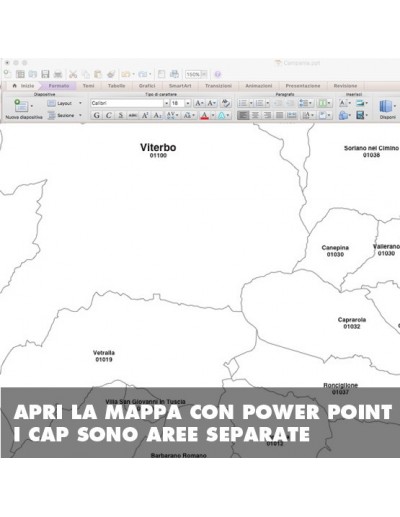Viewport: 400px width, 517px height.
Task: Select the Caprarola 01032 map label
Action: pyautogui.click(x=352, y=323)
